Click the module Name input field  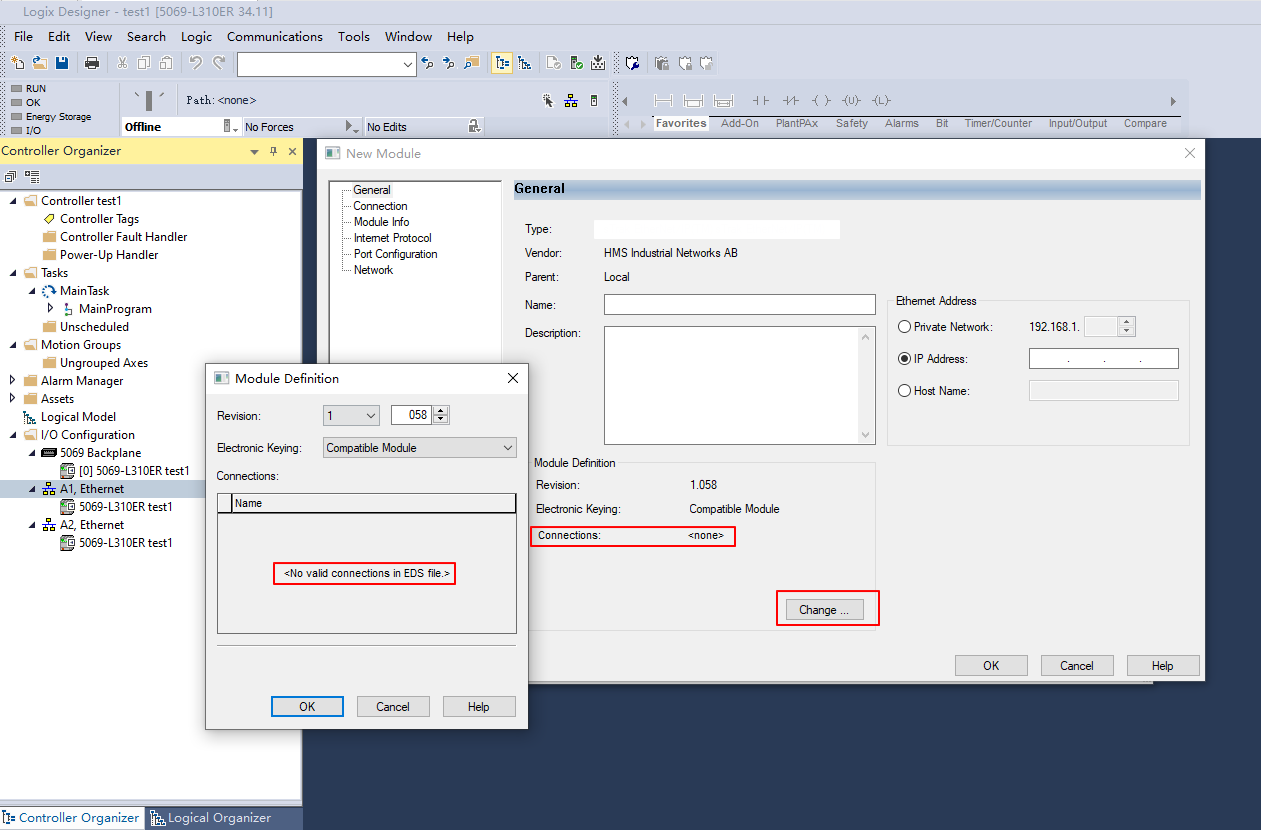pos(740,304)
